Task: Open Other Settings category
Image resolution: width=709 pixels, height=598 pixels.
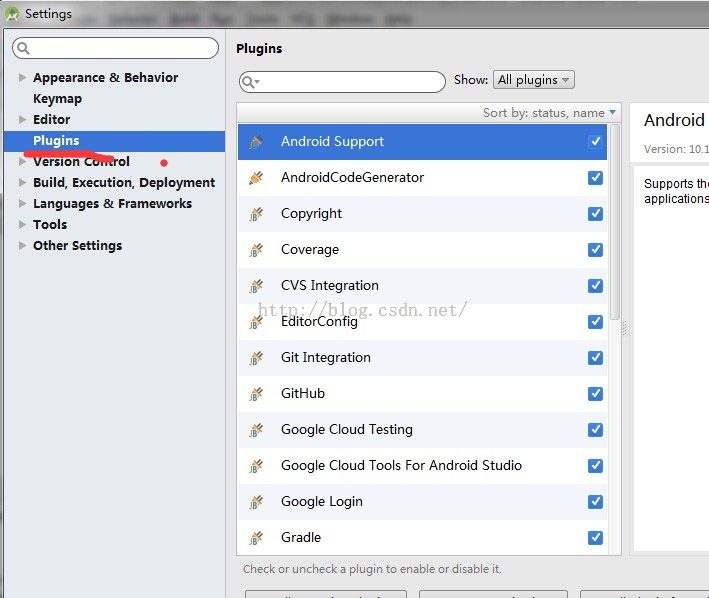Action: click(x=77, y=245)
